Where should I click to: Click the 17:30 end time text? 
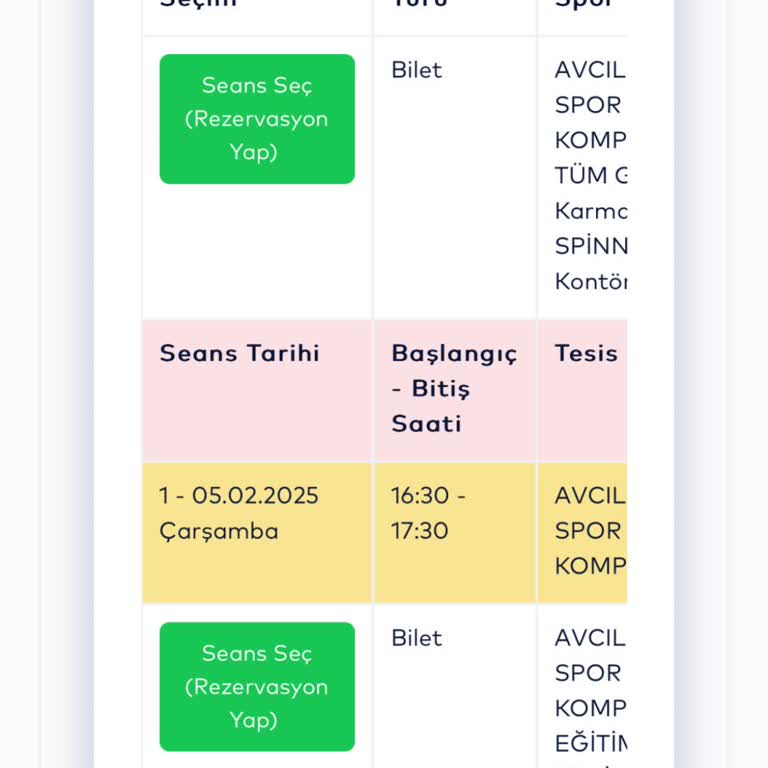coord(419,531)
